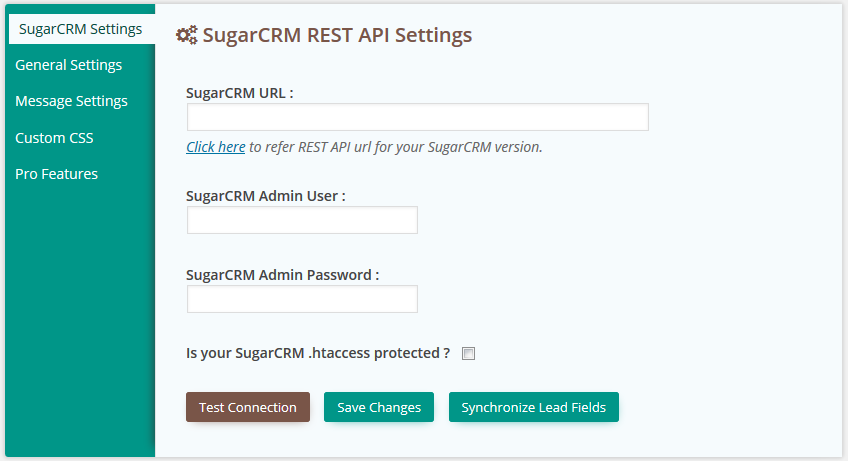
Task: Click the 'Is your SugarCRM .htaccess protected ?' label
Action: click(317, 353)
